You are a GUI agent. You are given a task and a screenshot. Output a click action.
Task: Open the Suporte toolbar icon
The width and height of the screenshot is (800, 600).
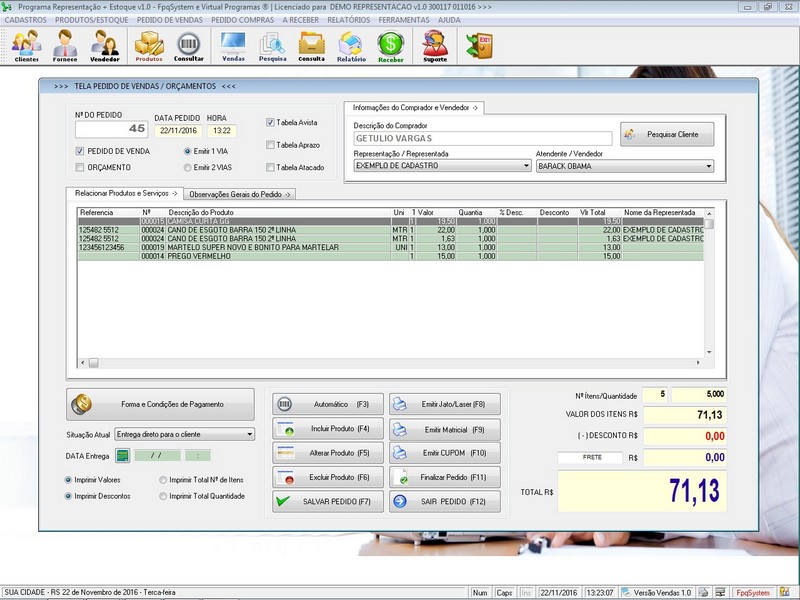coord(435,45)
